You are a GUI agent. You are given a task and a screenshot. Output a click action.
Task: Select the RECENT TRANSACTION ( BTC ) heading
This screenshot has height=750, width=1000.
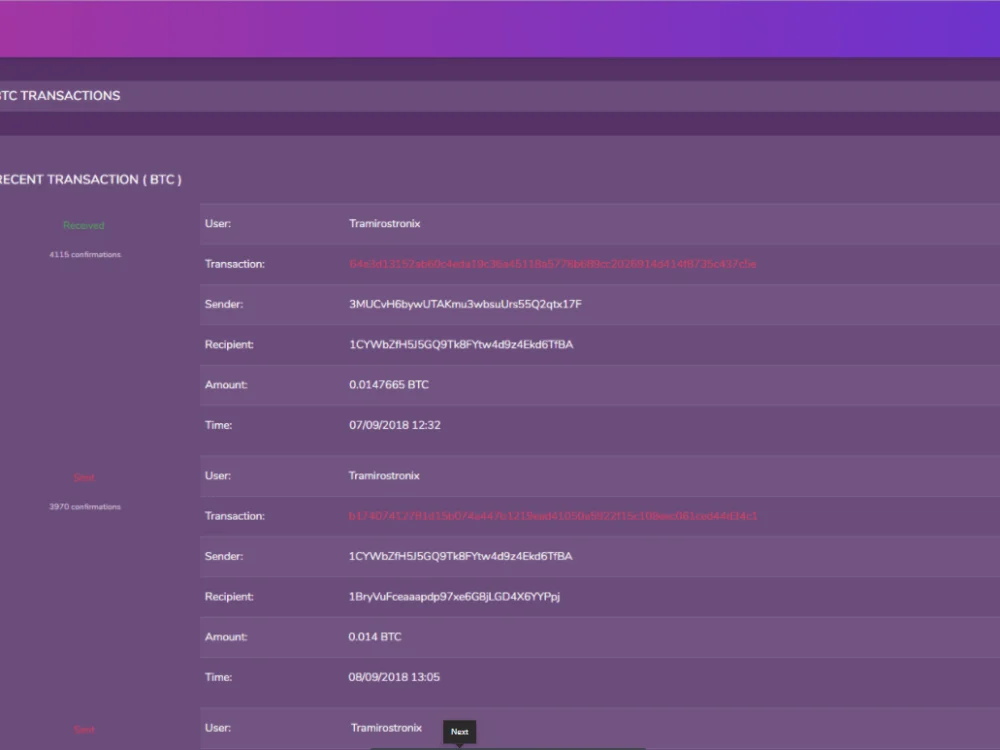(x=91, y=180)
